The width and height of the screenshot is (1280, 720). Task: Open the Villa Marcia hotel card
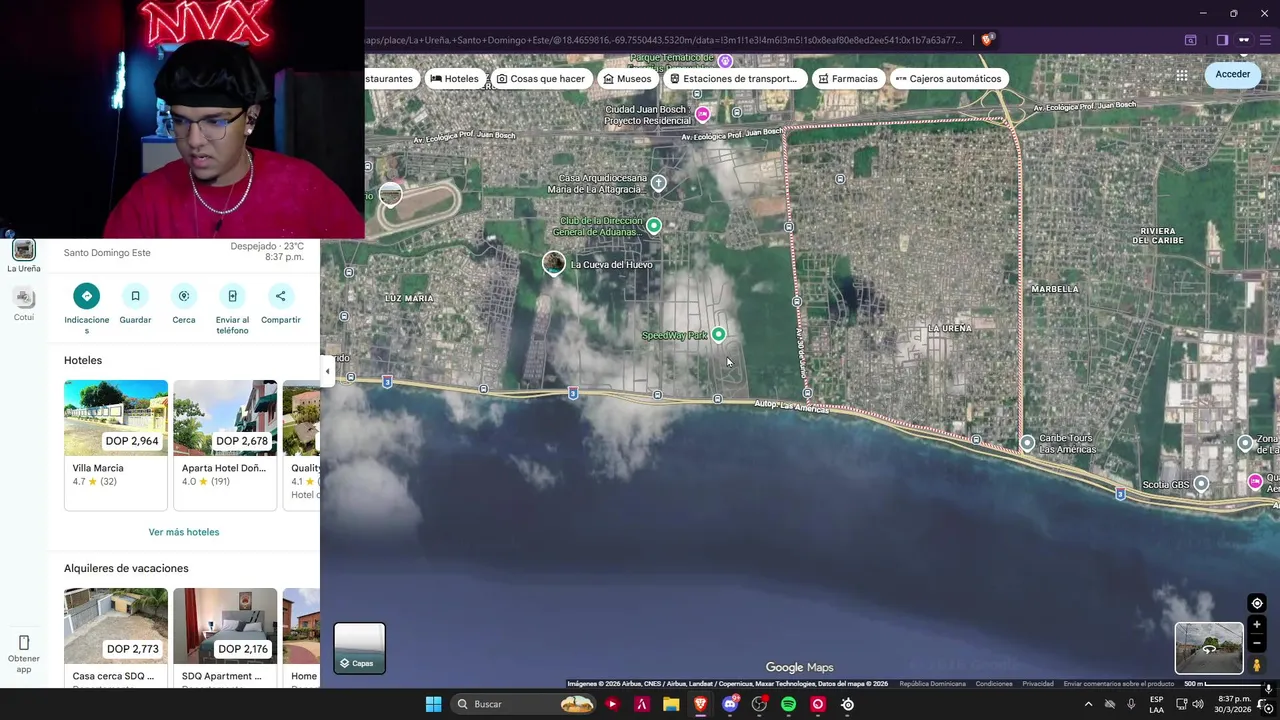(116, 445)
